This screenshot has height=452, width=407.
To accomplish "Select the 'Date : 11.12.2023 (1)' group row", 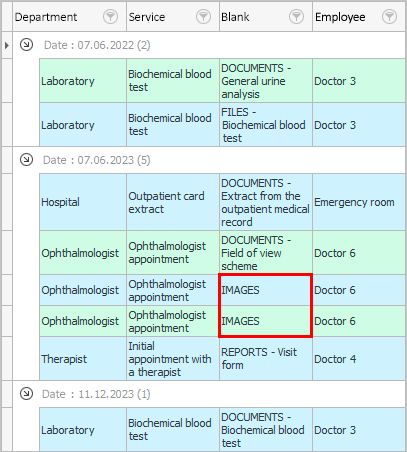I will 209,394.
